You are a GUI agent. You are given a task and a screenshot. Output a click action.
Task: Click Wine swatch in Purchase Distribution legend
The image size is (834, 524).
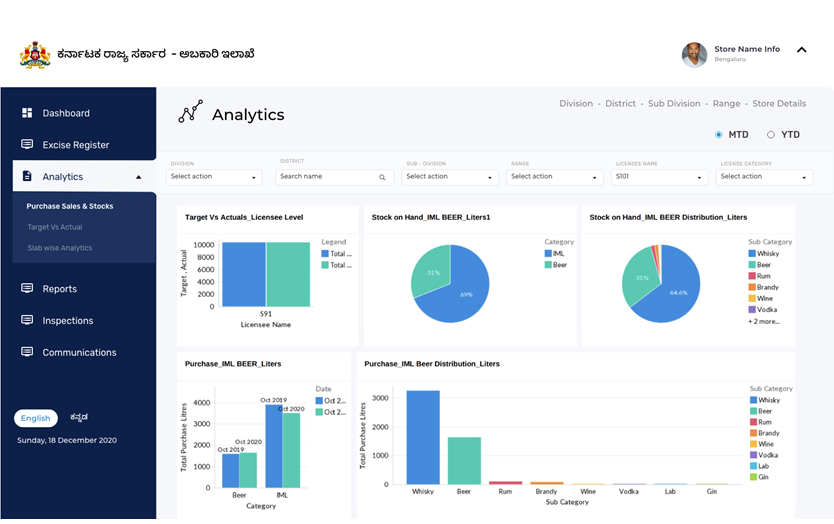(753, 444)
